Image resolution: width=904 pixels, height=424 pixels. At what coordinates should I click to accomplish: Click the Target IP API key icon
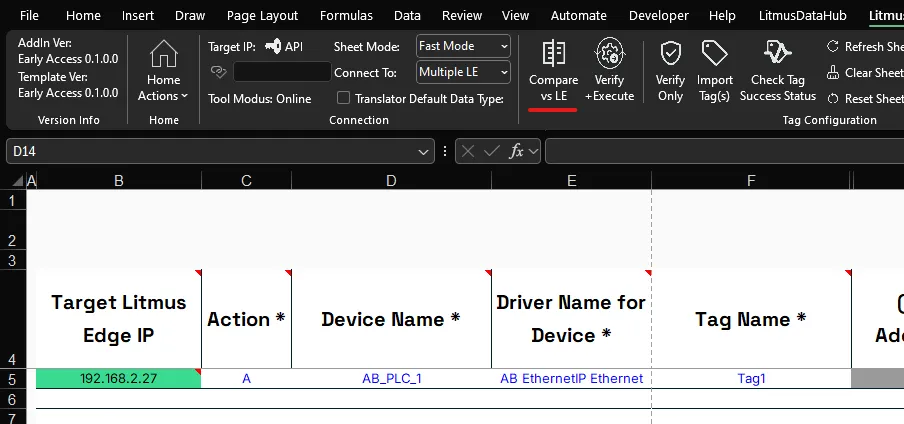point(273,46)
